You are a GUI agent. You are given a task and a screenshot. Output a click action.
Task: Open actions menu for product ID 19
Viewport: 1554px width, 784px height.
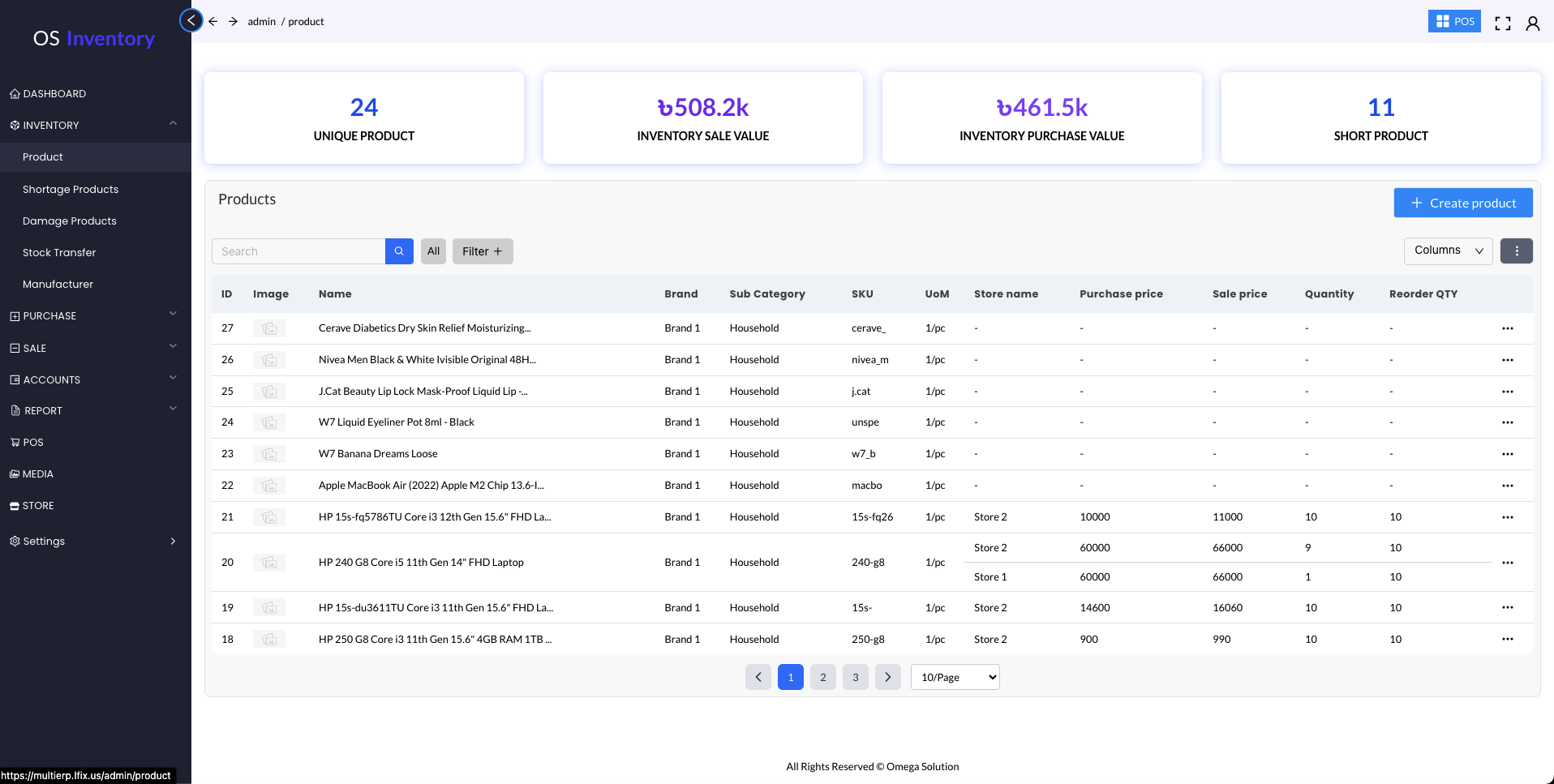click(1508, 607)
